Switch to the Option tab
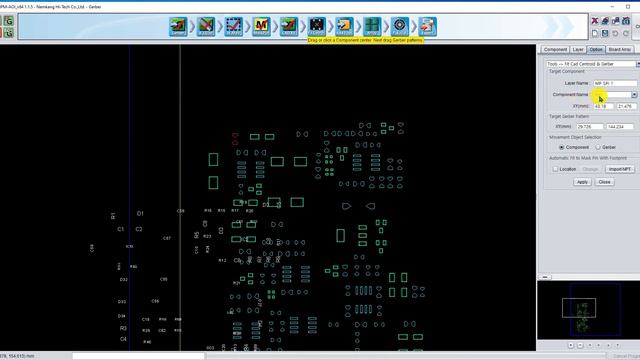The width and height of the screenshot is (640, 360). 596,49
